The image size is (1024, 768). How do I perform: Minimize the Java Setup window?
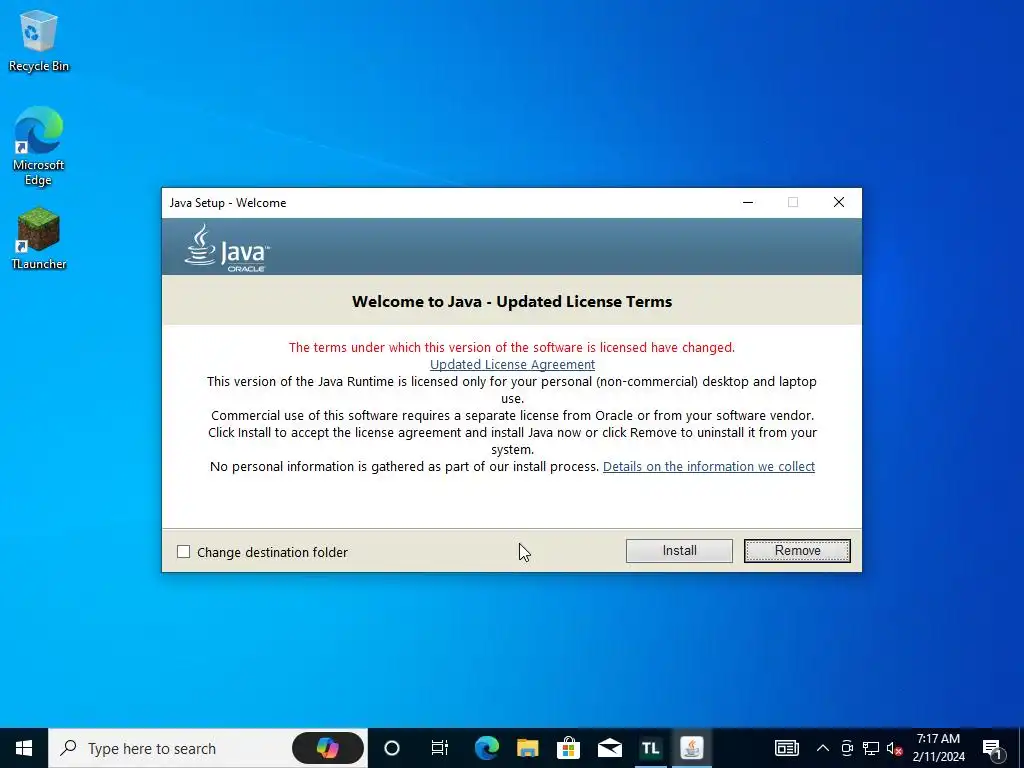pos(748,202)
